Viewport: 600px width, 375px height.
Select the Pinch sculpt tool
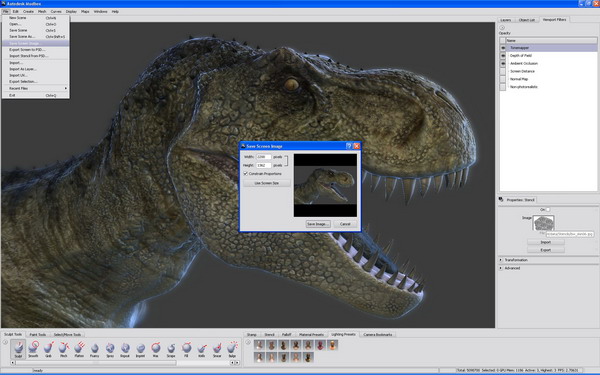(x=64, y=349)
